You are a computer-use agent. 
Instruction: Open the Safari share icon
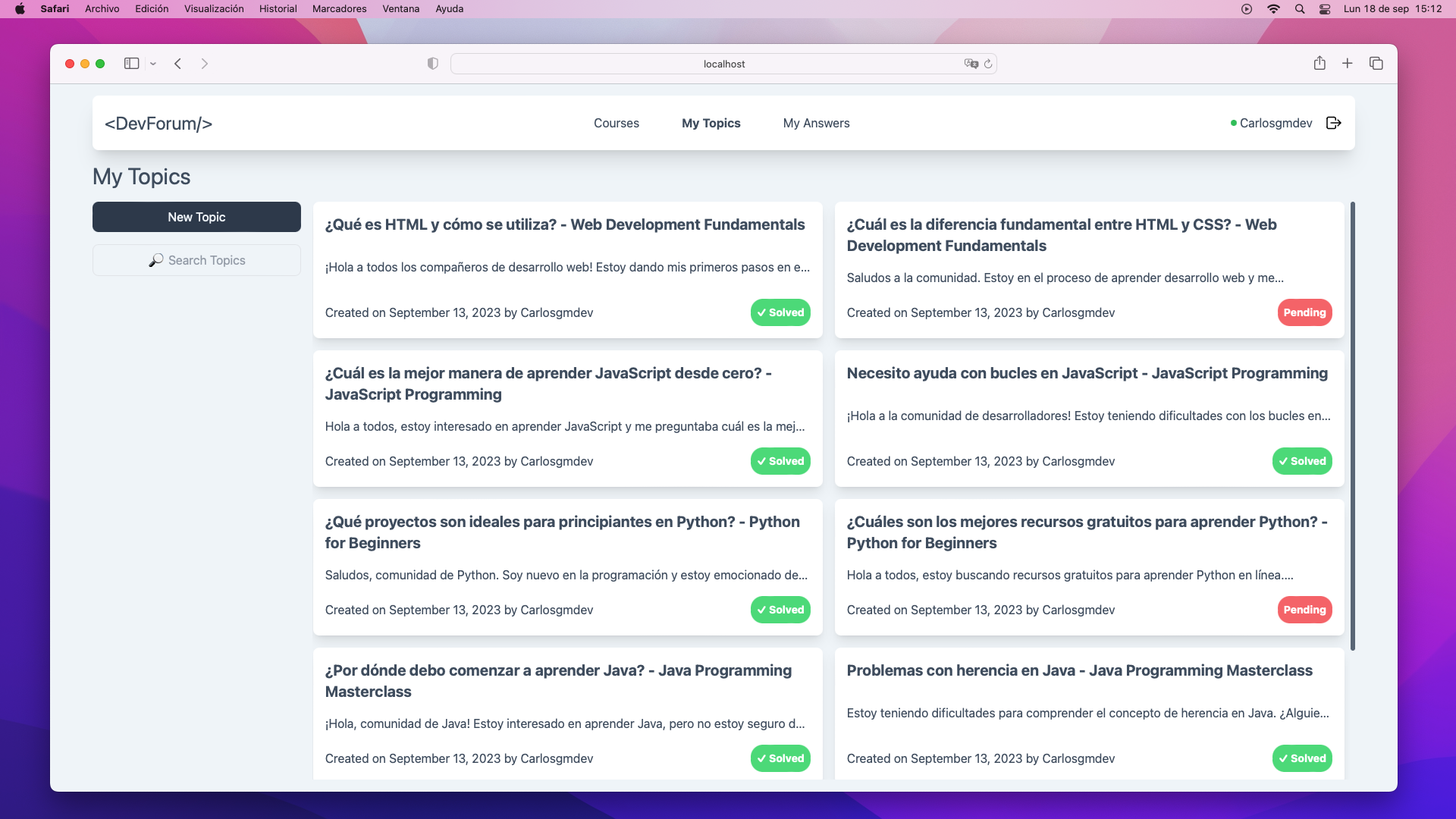pos(1319,64)
